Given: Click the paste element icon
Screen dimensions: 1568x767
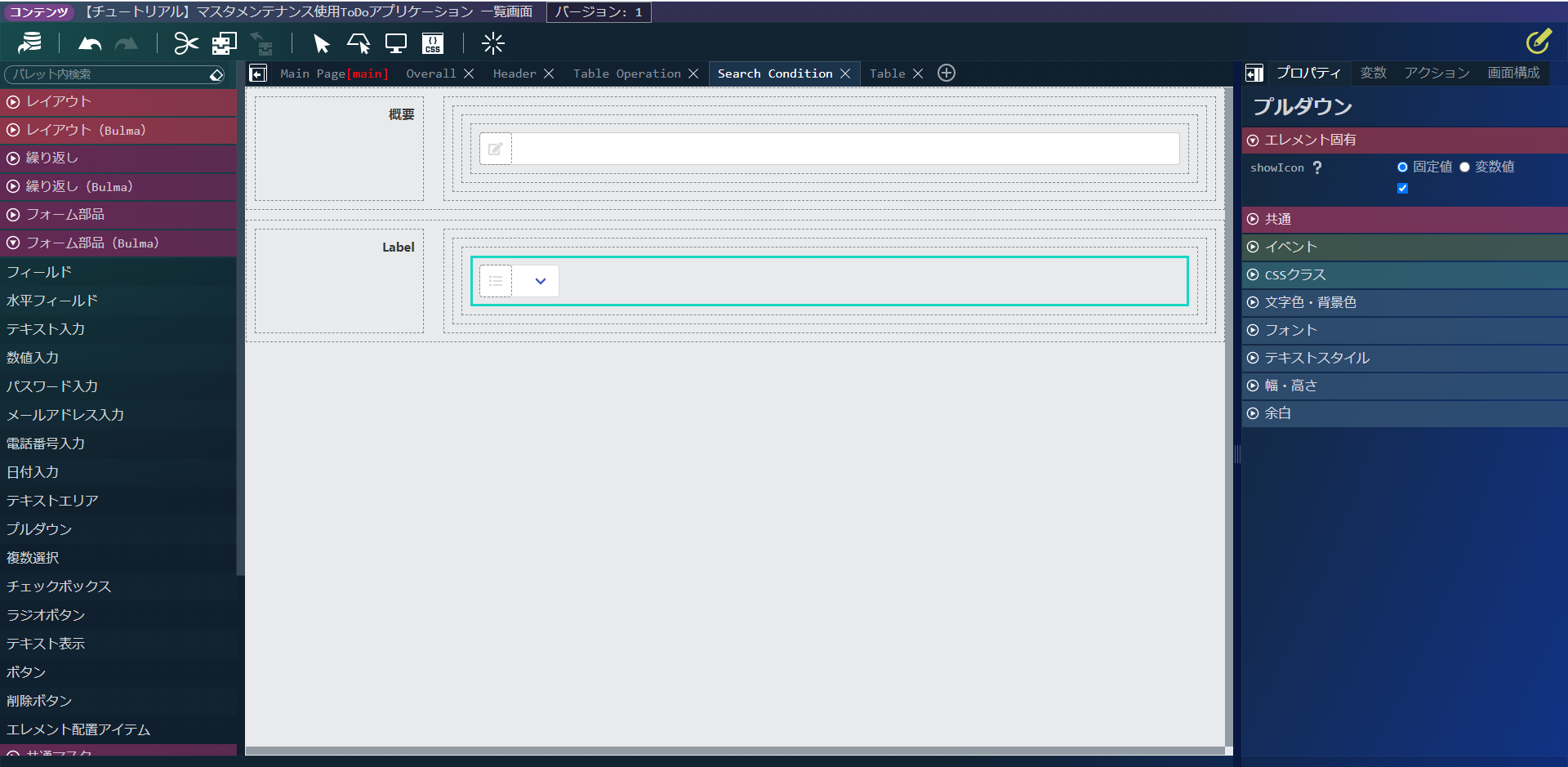Looking at the screenshot, I should click(261, 43).
